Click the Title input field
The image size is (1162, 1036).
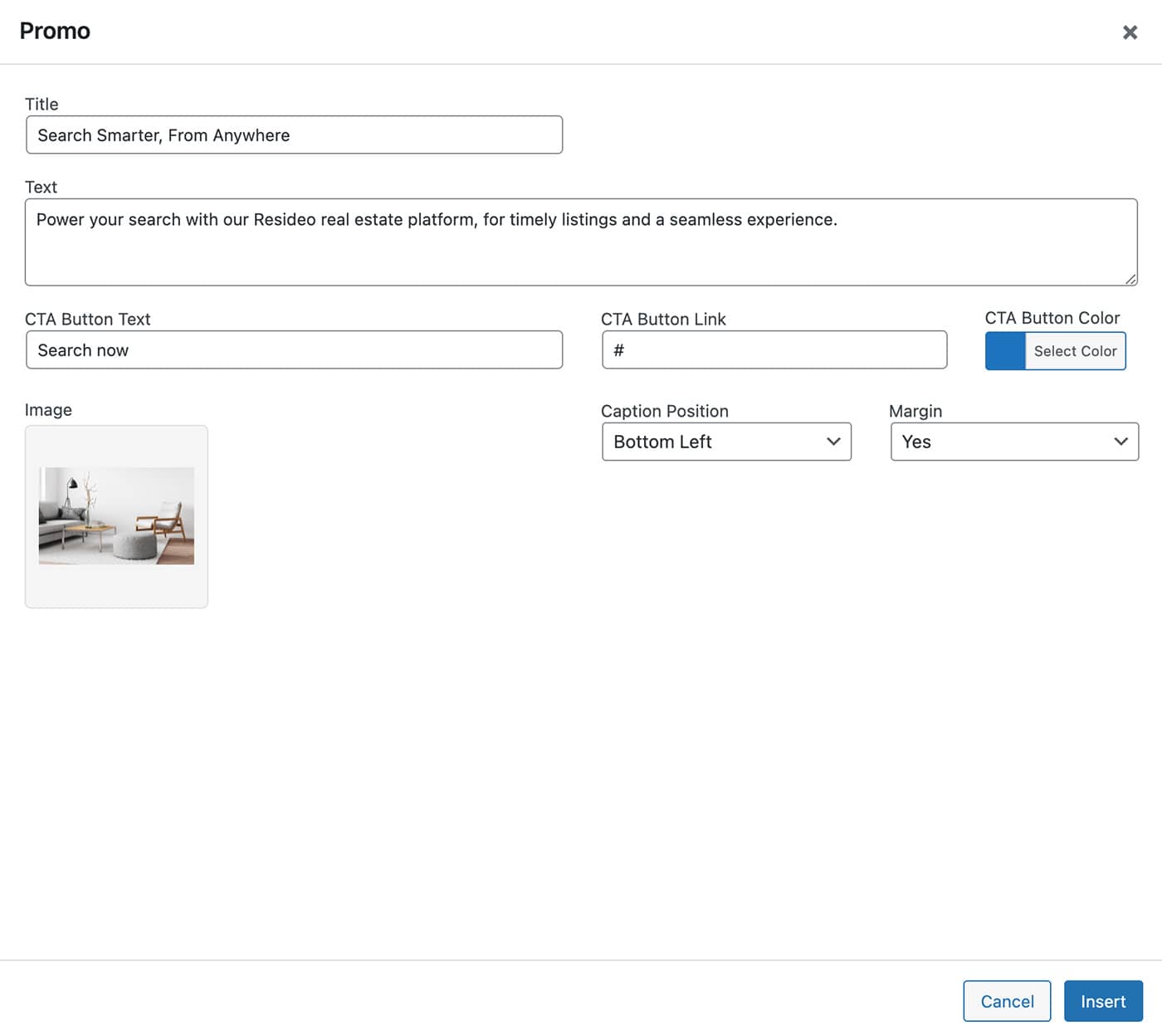294,135
